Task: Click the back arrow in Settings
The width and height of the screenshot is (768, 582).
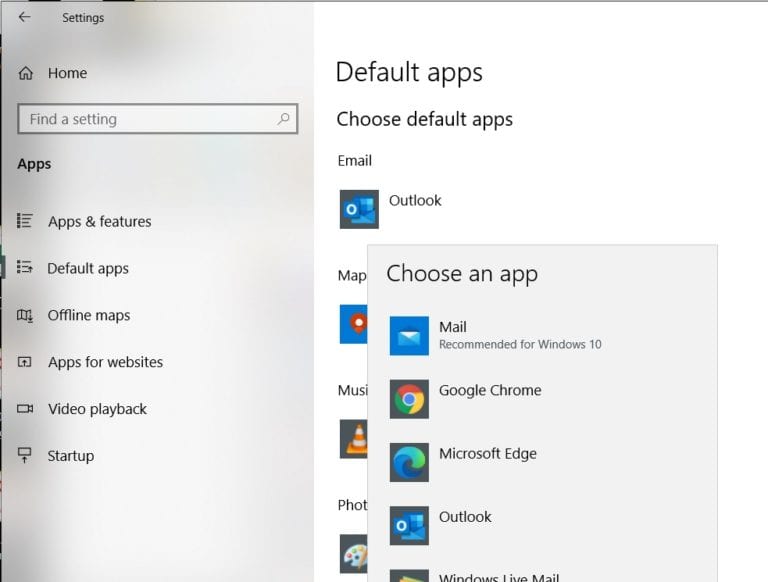Action: pyautogui.click(x=24, y=17)
